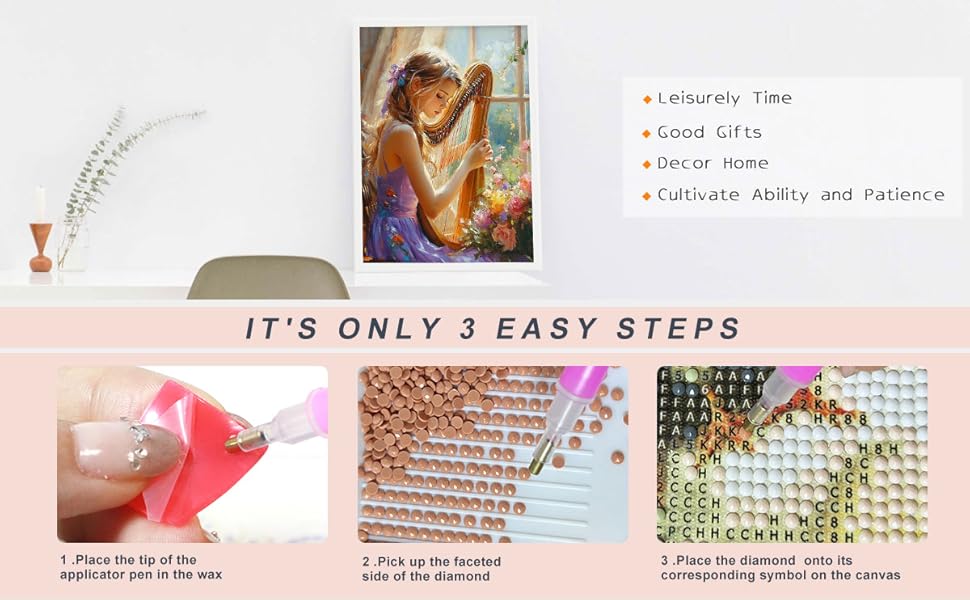Click the bullet beside Cultivate Ability and Patience
The height and width of the screenshot is (600, 970).
click(x=647, y=195)
